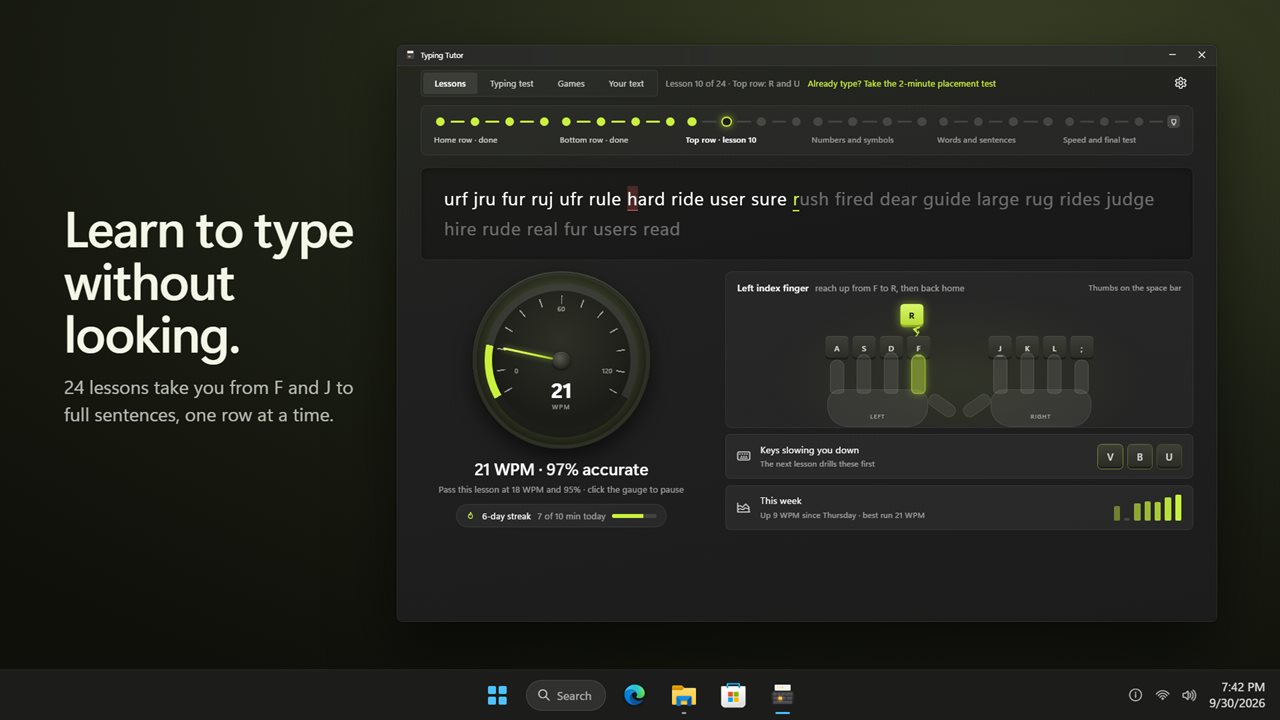Take the 2-minute placement test link
The width and height of the screenshot is (1280, 720).
901,84
